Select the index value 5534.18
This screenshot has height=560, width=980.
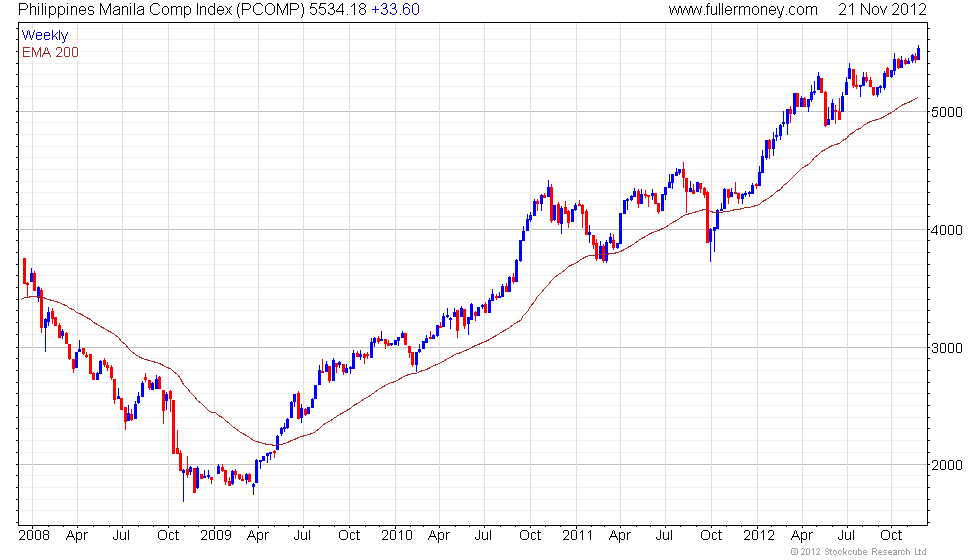338,9
